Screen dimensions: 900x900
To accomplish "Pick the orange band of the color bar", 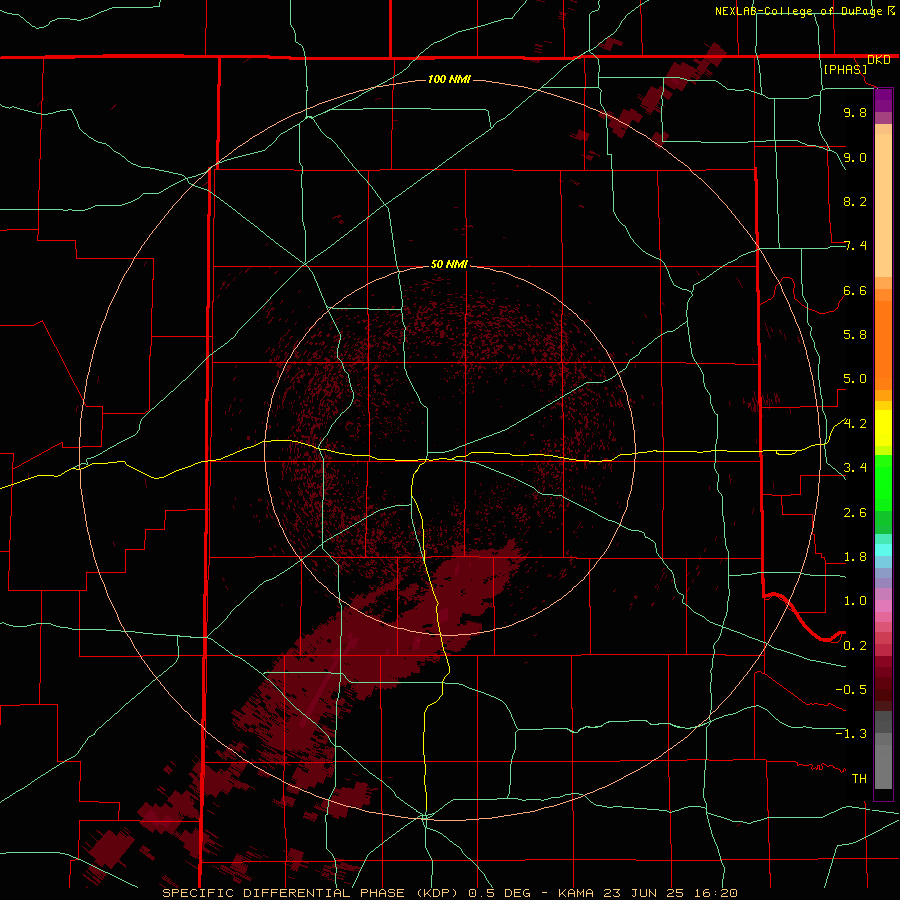I will tap(883, 346).
